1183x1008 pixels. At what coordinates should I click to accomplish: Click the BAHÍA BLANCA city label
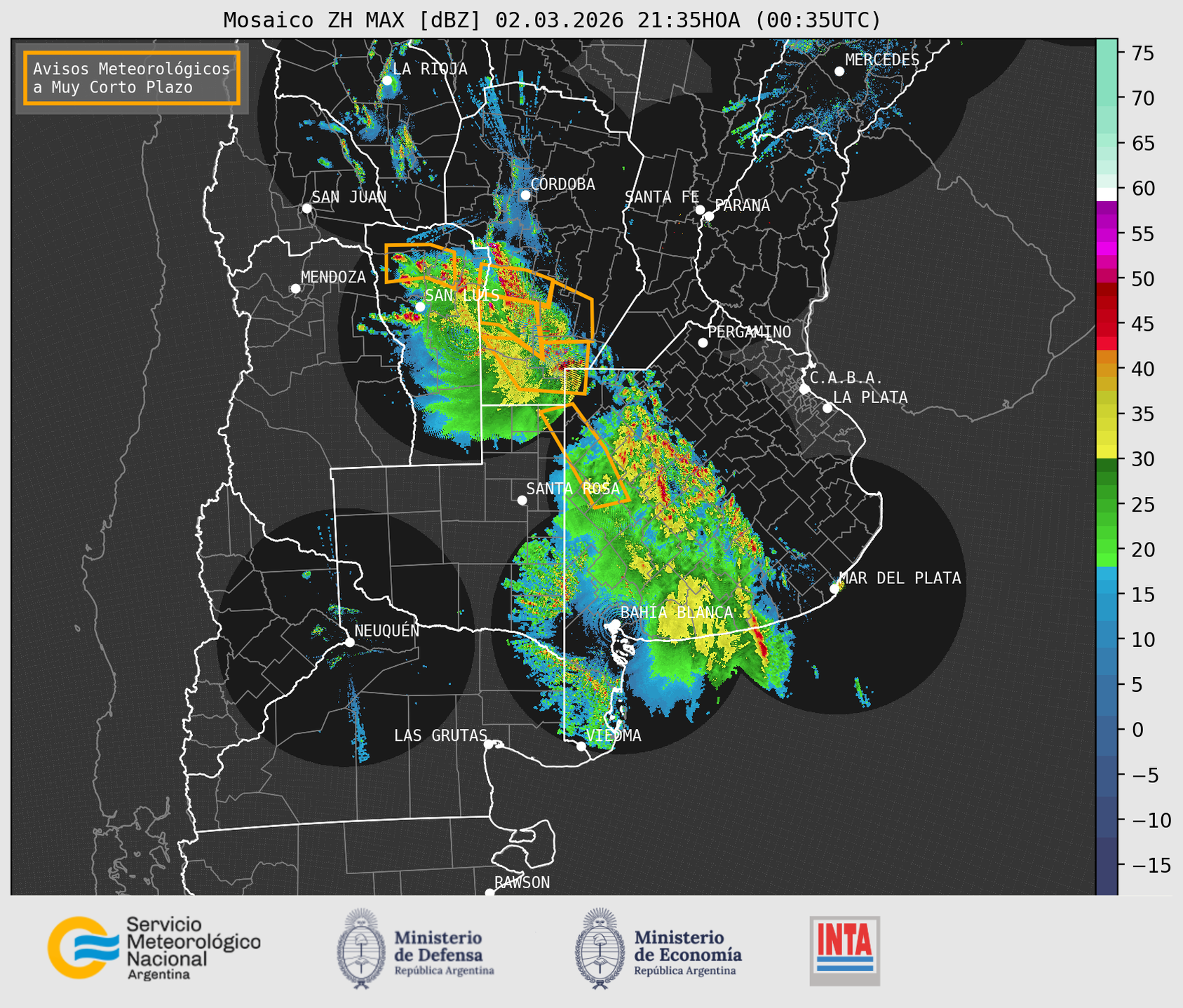pos(677,613)
